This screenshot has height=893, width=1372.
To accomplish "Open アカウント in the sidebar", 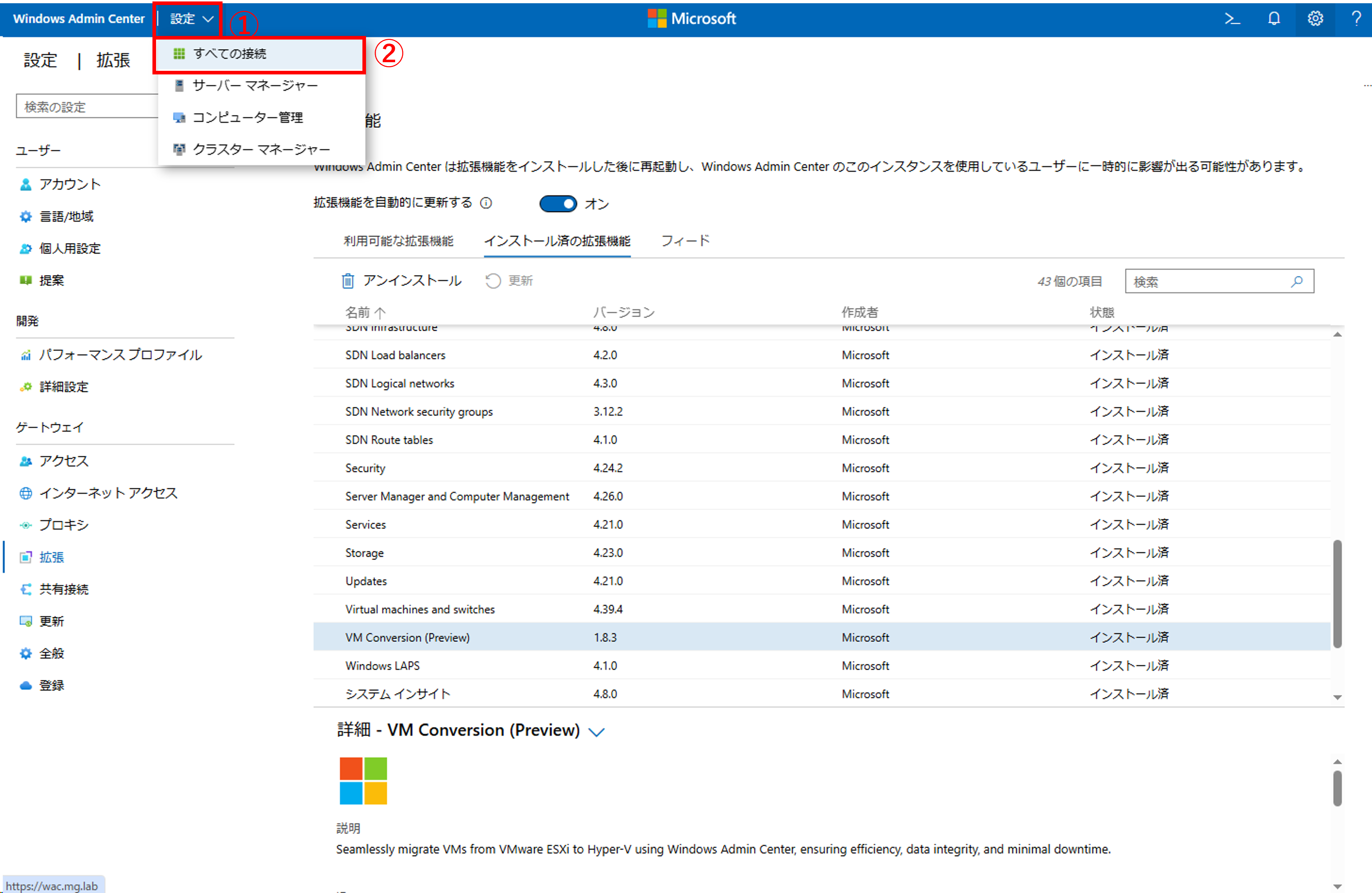I will click(x=69, y=184).
